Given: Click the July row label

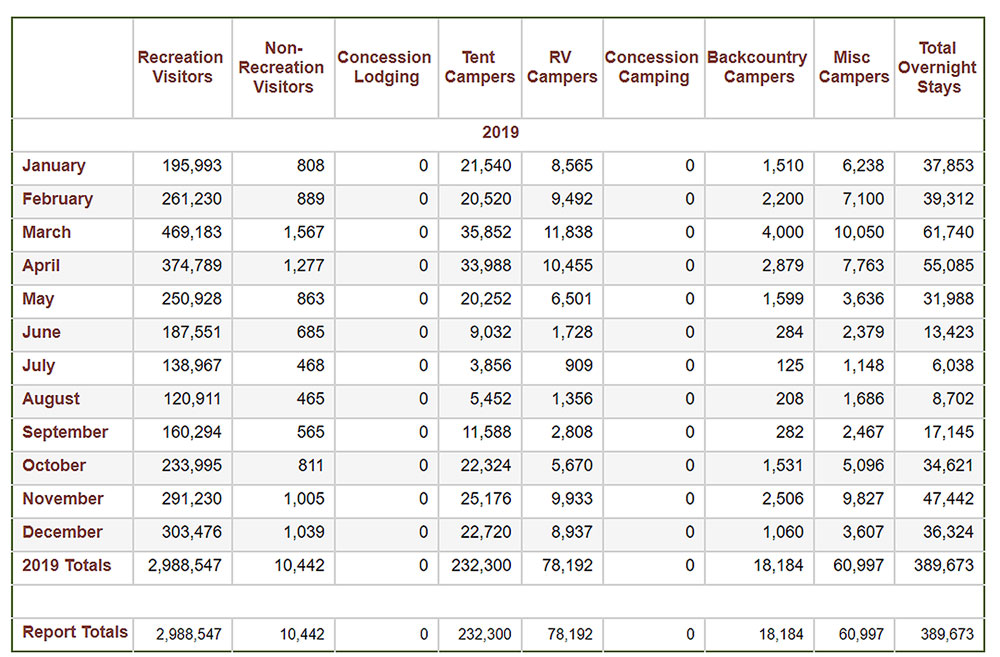Looking at the screenshot, I should coord(39,366).
